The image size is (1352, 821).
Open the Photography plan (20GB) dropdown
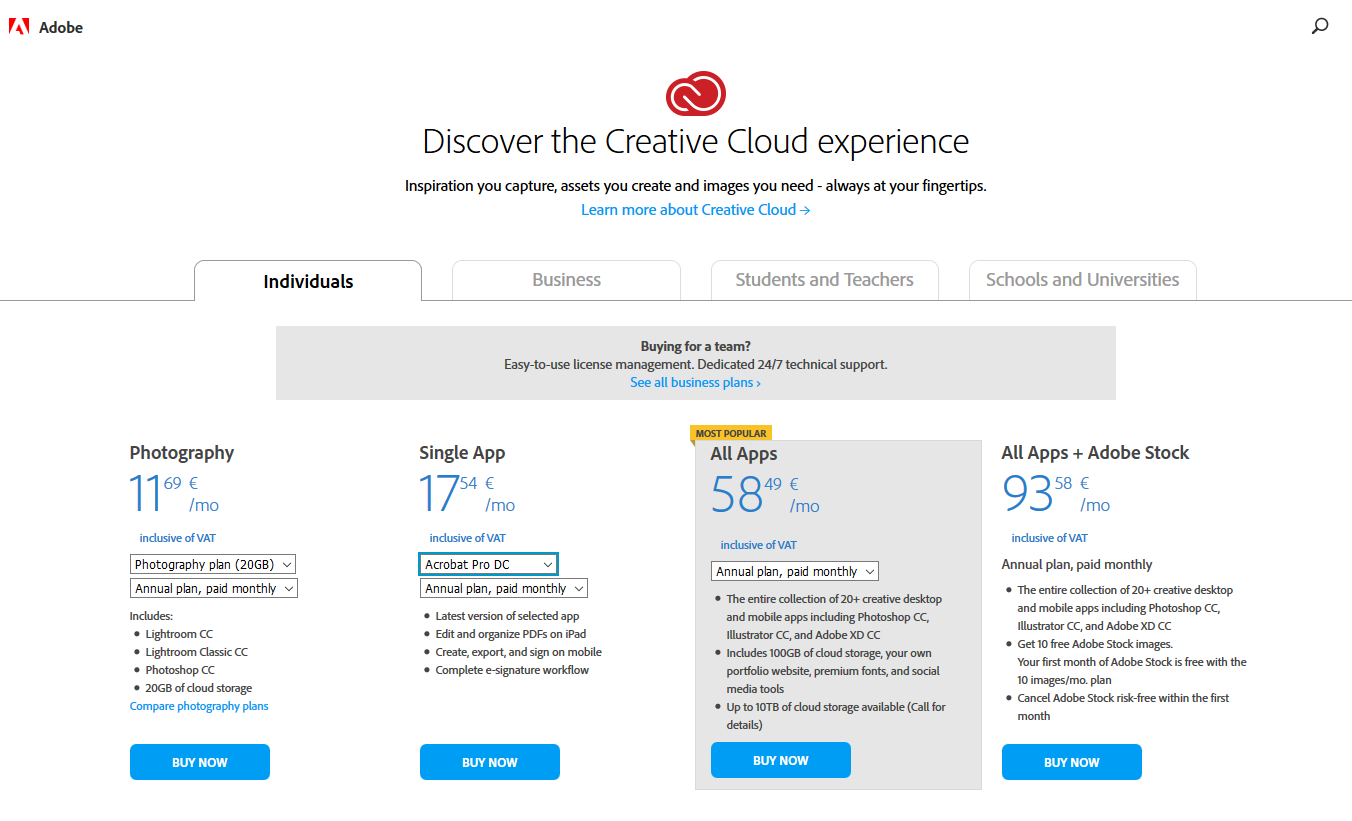[x=213, y=563]
